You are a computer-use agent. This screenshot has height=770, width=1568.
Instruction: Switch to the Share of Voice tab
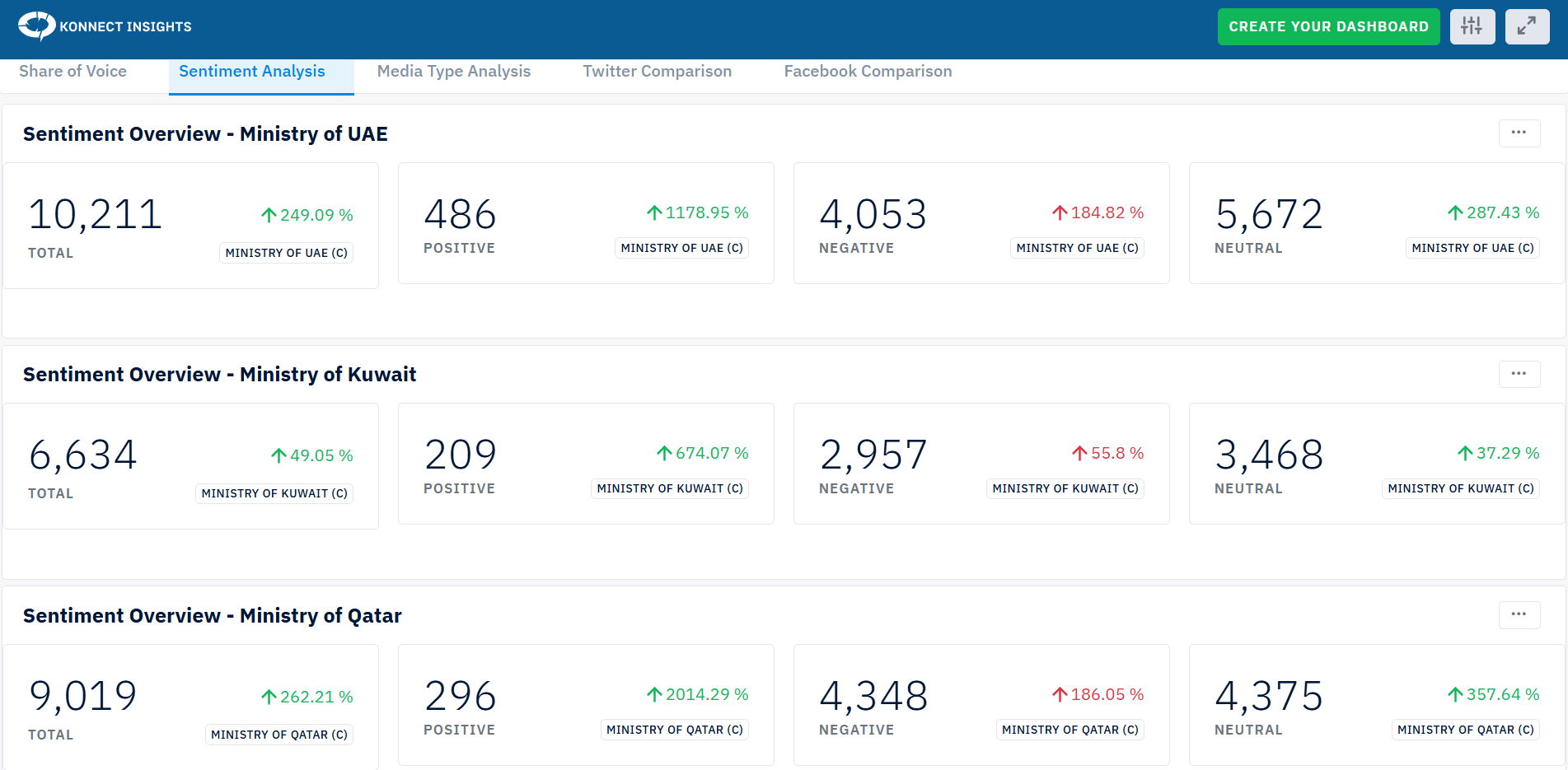[73, 72]
